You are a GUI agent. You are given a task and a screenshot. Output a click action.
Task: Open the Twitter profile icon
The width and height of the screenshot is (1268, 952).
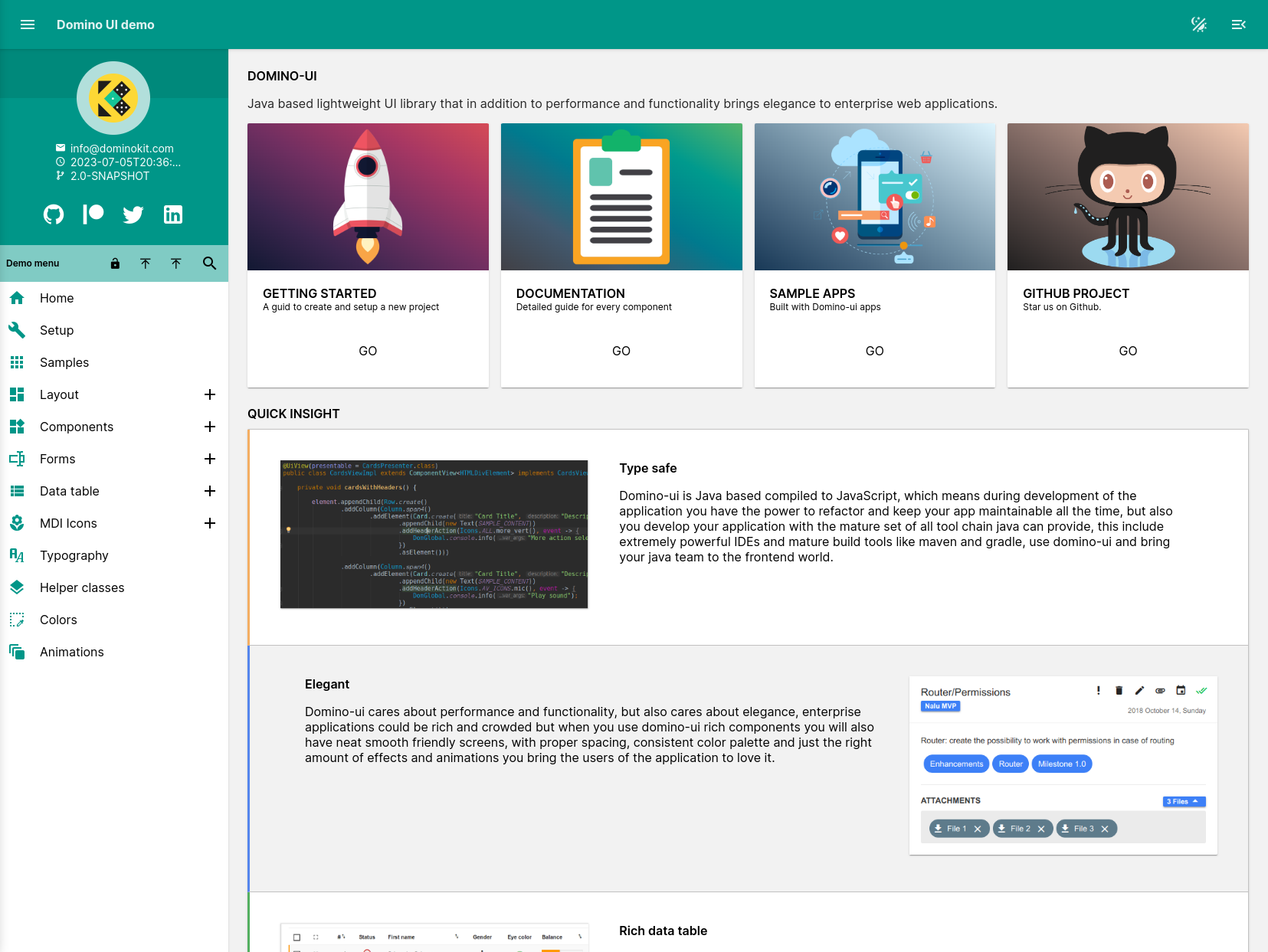pyautogui.click(x=133, y=214)
